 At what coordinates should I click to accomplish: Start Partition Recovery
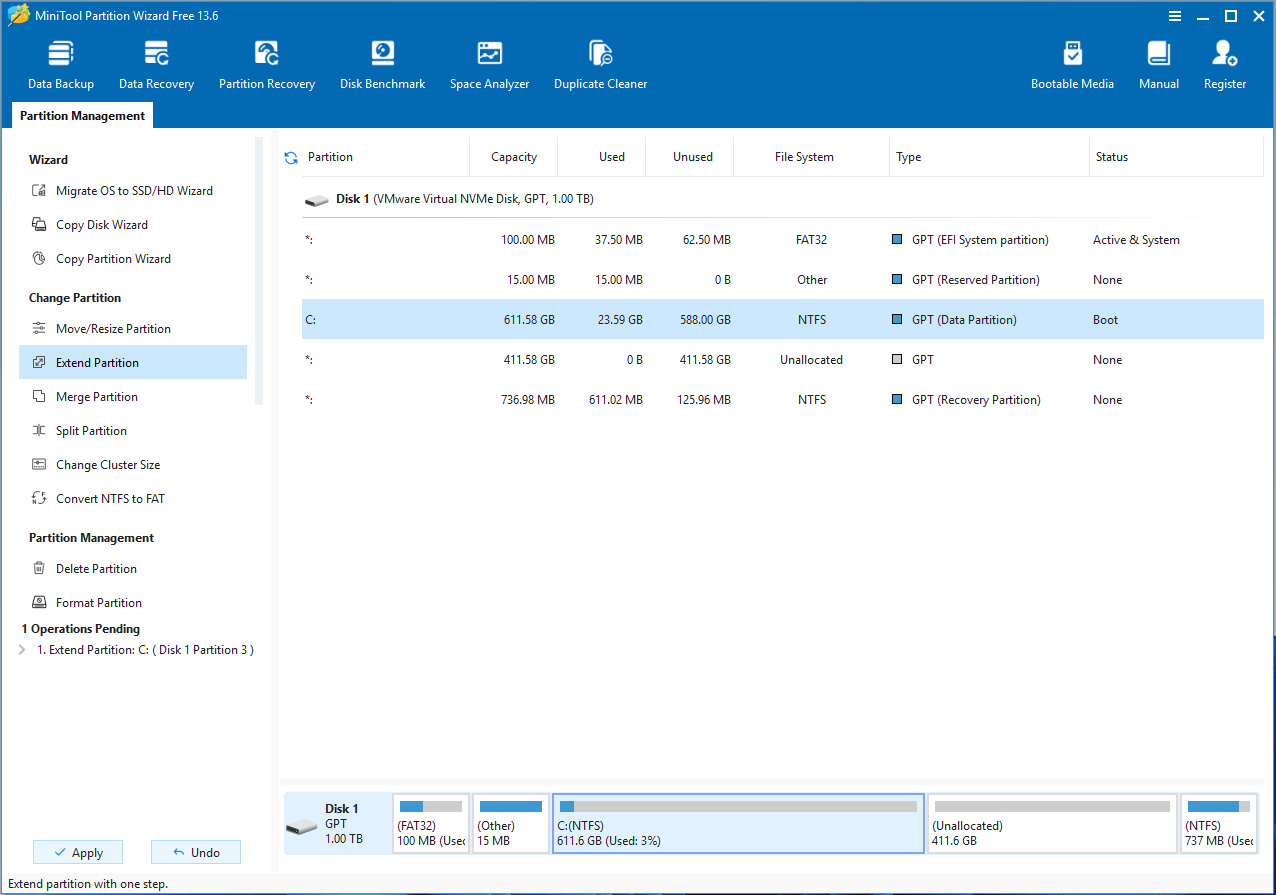coord(266,62)
